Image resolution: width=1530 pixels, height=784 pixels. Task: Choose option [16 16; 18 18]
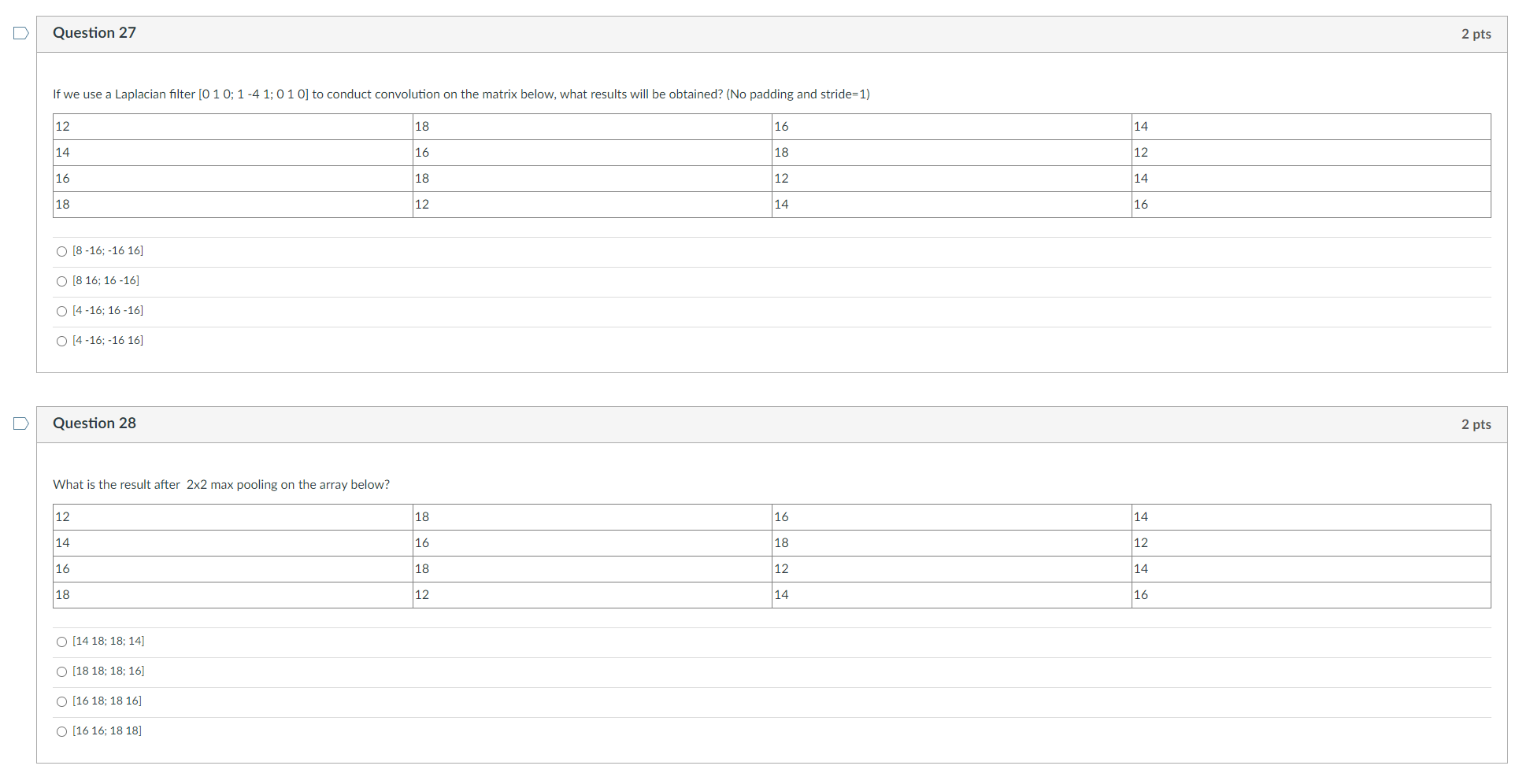tap(61, 731)
